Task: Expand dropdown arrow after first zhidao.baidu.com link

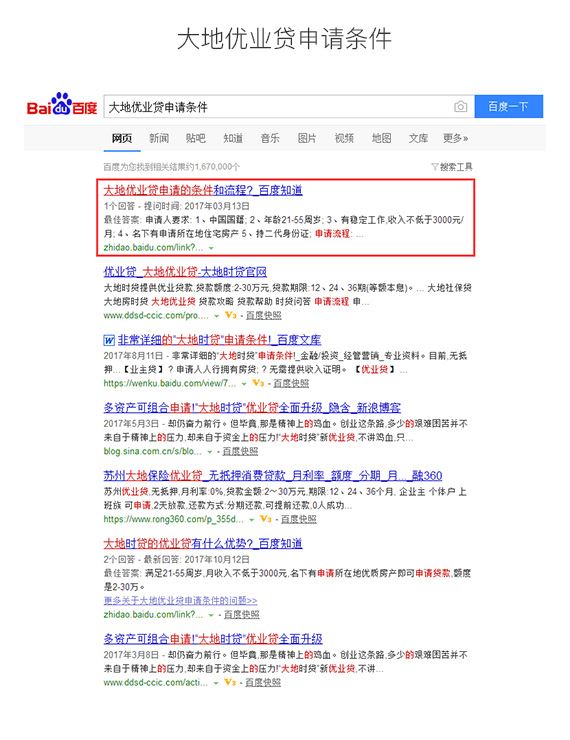Action: pyautogui.click(x=211, y=248)
